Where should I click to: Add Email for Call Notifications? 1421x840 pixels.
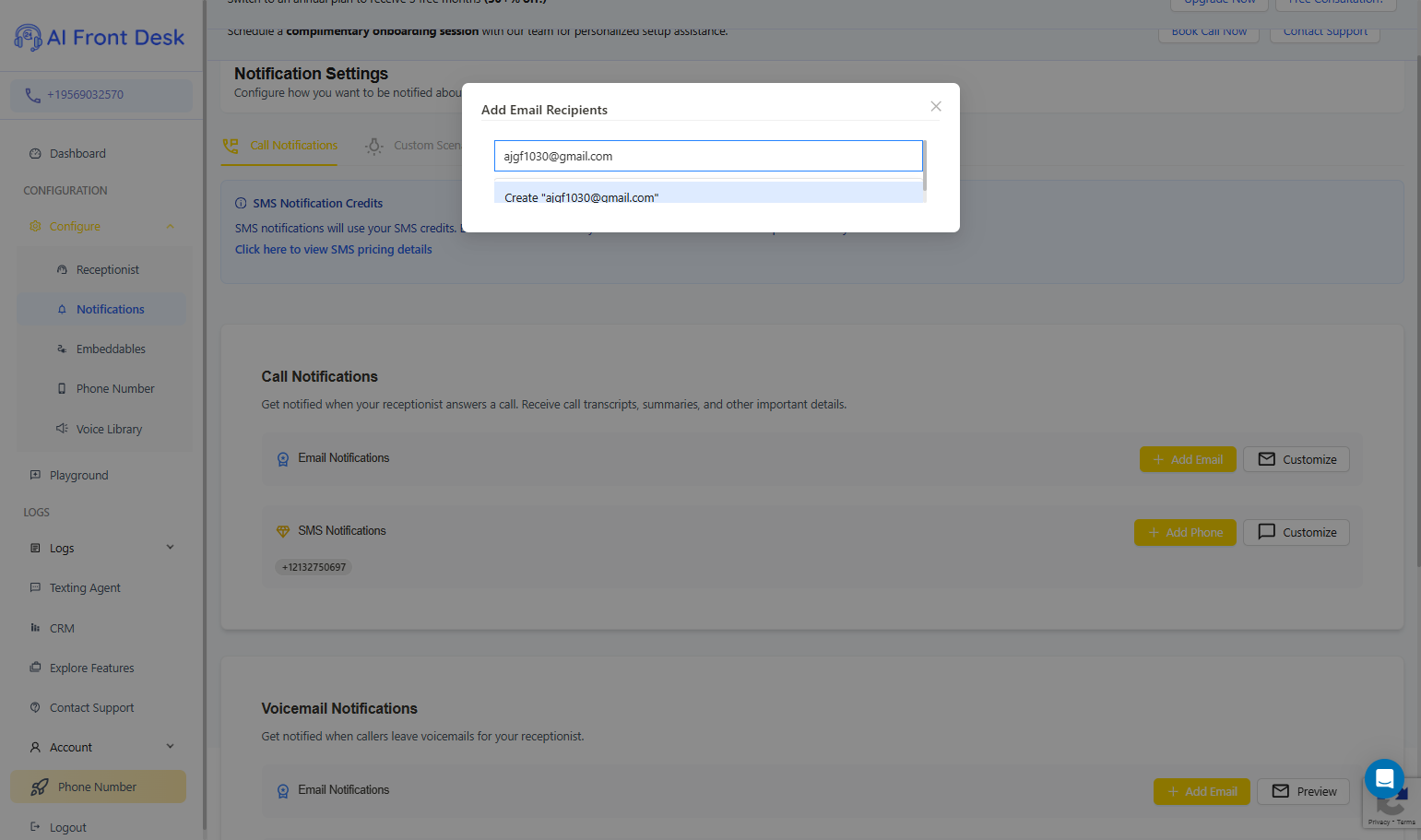(x=1188, y=459)
